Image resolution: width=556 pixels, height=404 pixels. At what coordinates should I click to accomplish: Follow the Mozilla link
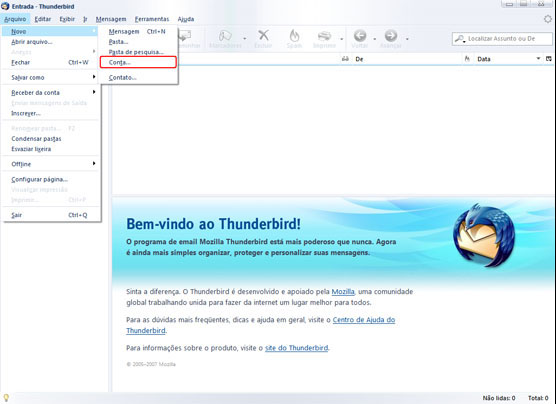(x=343, y=292)
